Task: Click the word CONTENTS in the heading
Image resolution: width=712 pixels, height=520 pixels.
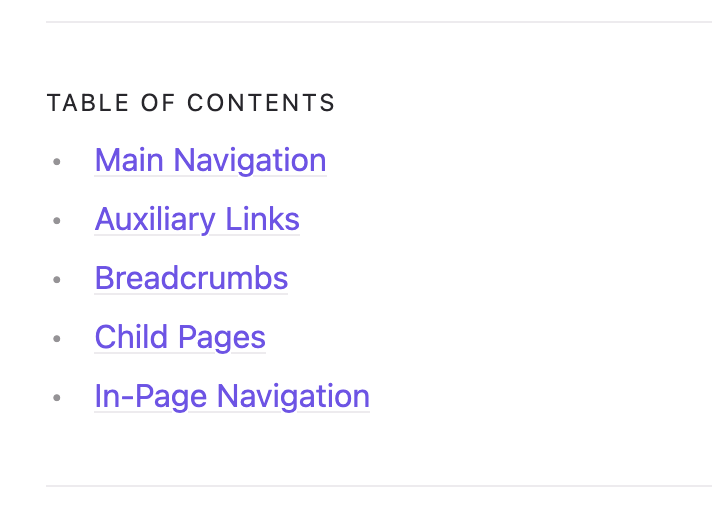Action: pos(261,103)
